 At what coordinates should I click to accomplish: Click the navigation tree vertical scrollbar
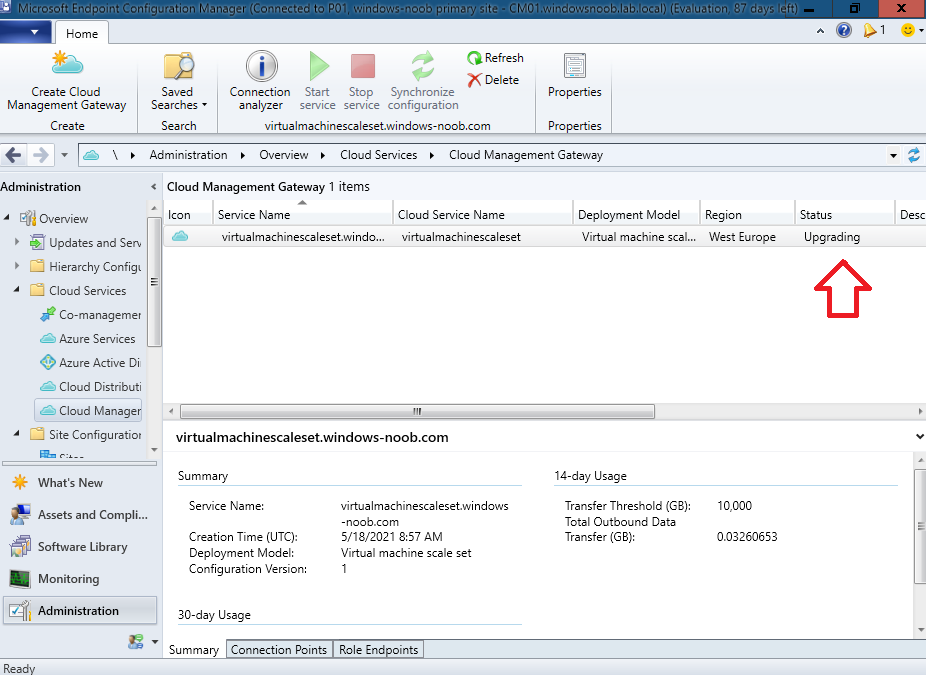click(x=154, y=282)
